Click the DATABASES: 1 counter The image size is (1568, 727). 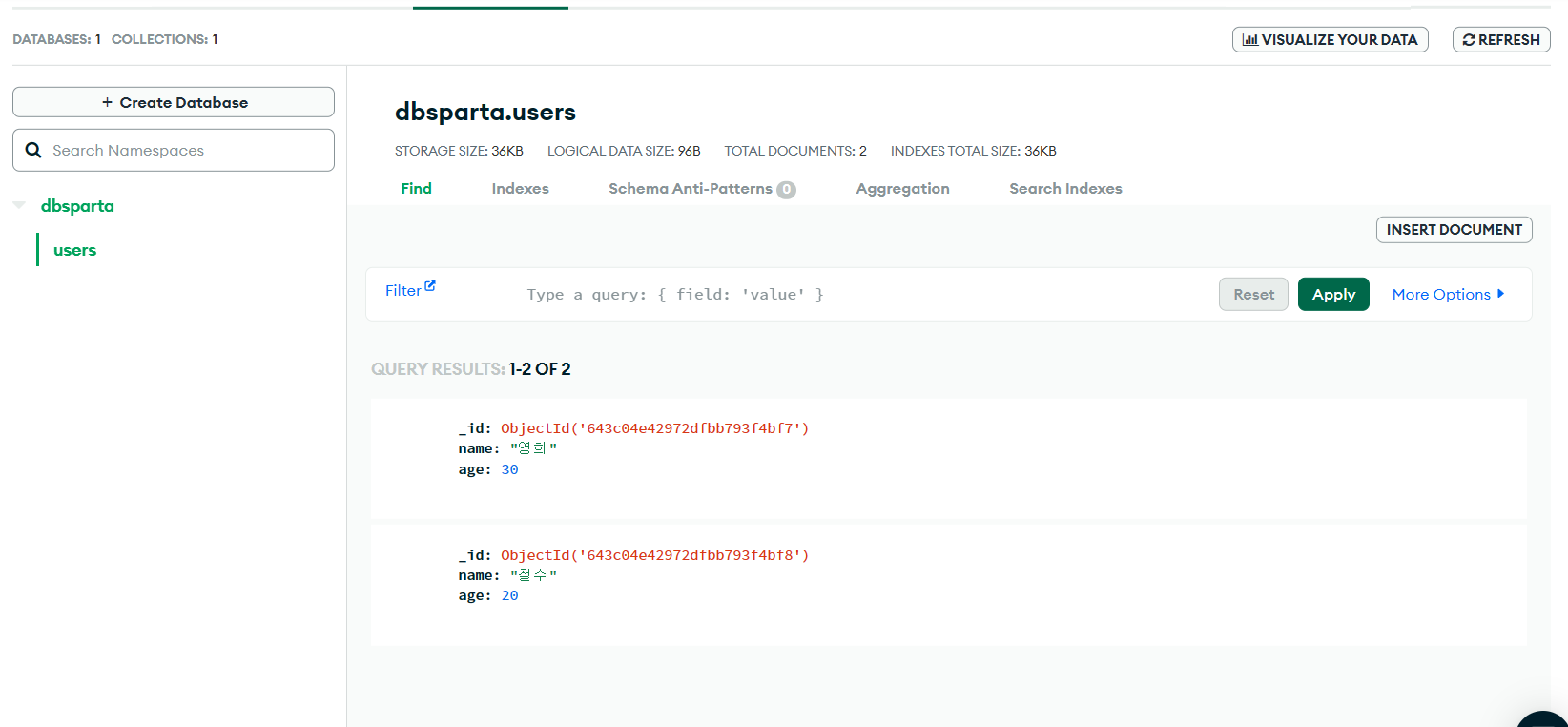(x=56, y=39)
